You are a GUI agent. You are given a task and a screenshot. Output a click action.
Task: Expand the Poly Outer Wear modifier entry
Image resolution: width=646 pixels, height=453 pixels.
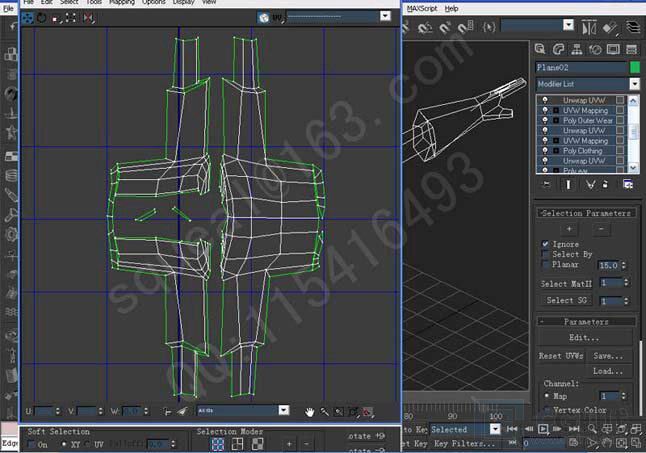point(556,120)
